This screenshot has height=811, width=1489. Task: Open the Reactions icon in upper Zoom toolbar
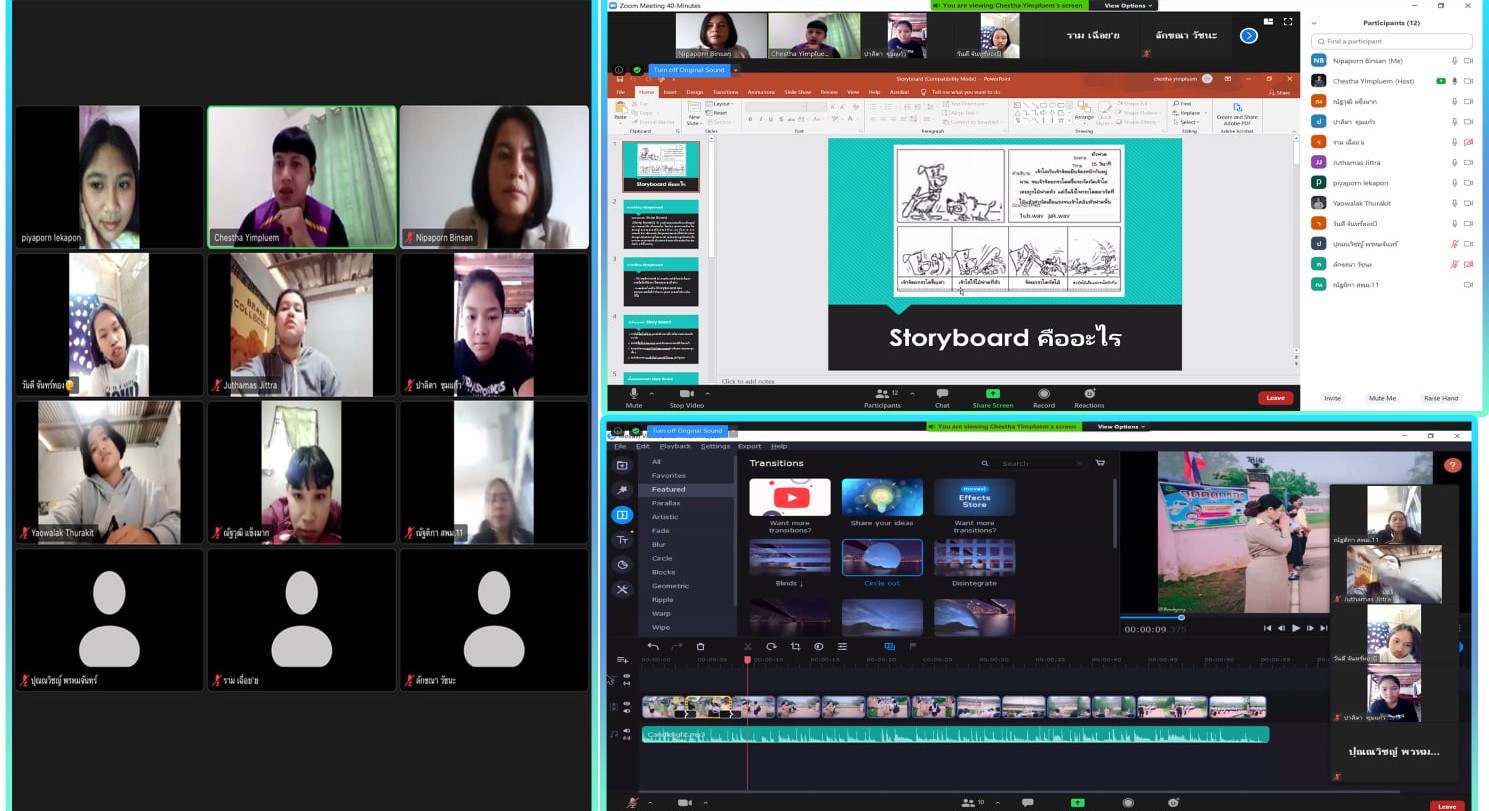[x=1089, y=394]
